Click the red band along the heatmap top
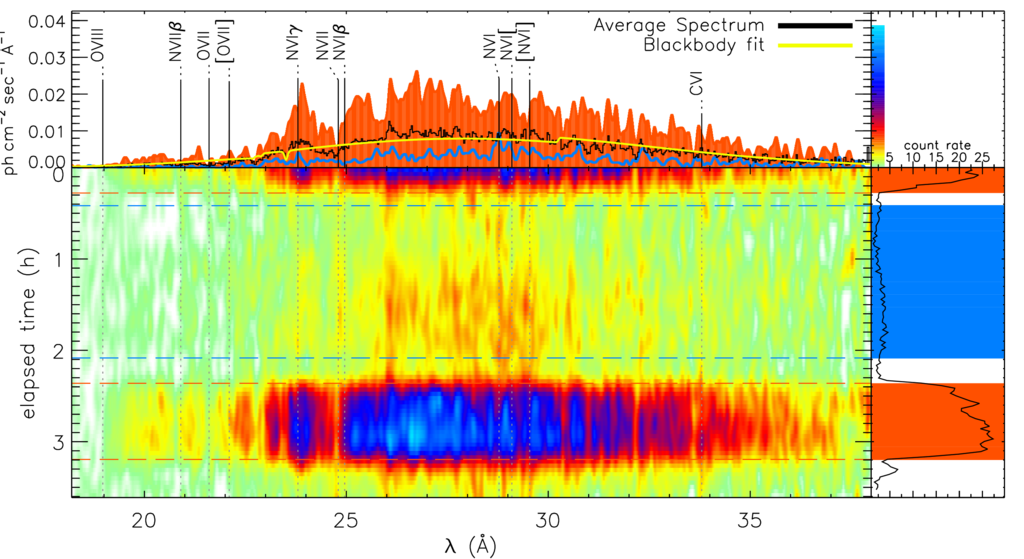 click(450, 175)
